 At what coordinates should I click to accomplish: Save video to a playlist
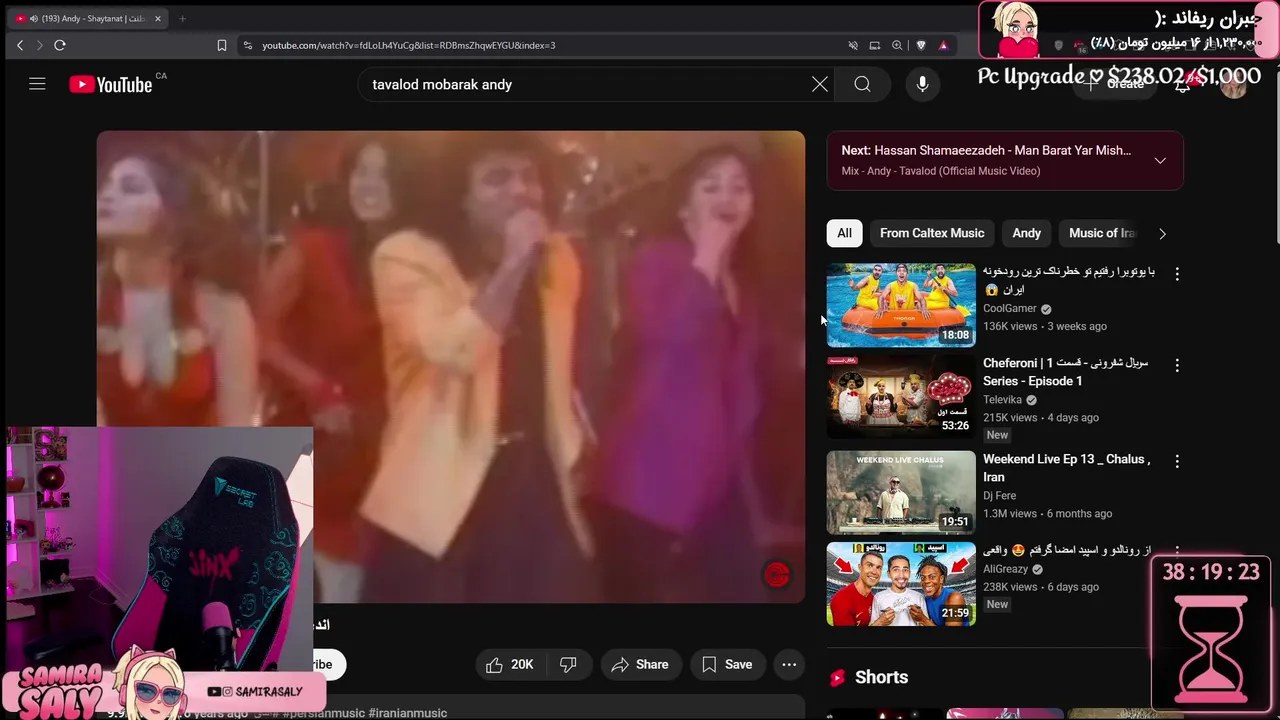click(x=727, y=664)
